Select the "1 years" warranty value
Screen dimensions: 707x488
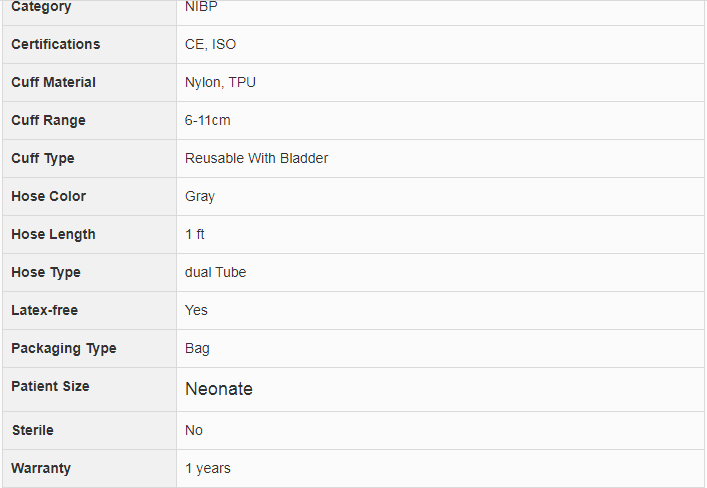click(207, 468)
